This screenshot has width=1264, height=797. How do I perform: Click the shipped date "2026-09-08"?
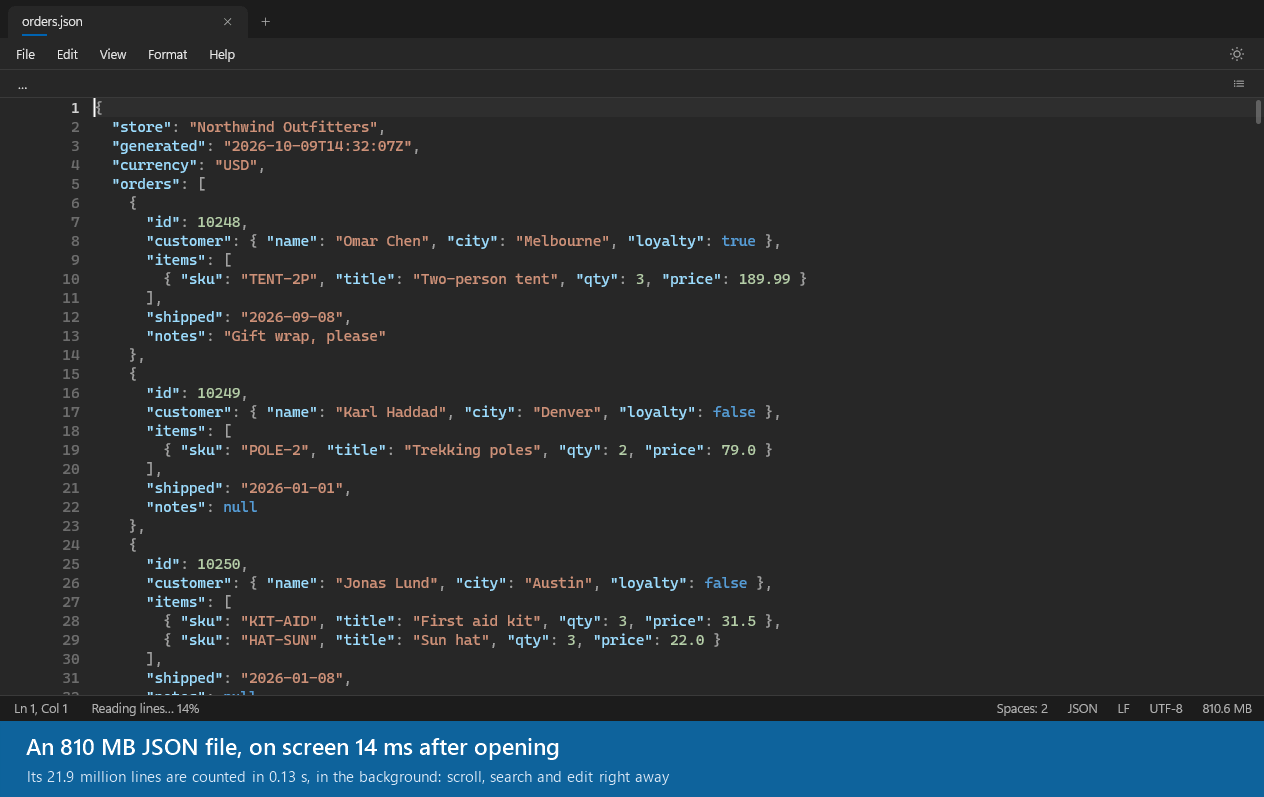click(292, 317)
